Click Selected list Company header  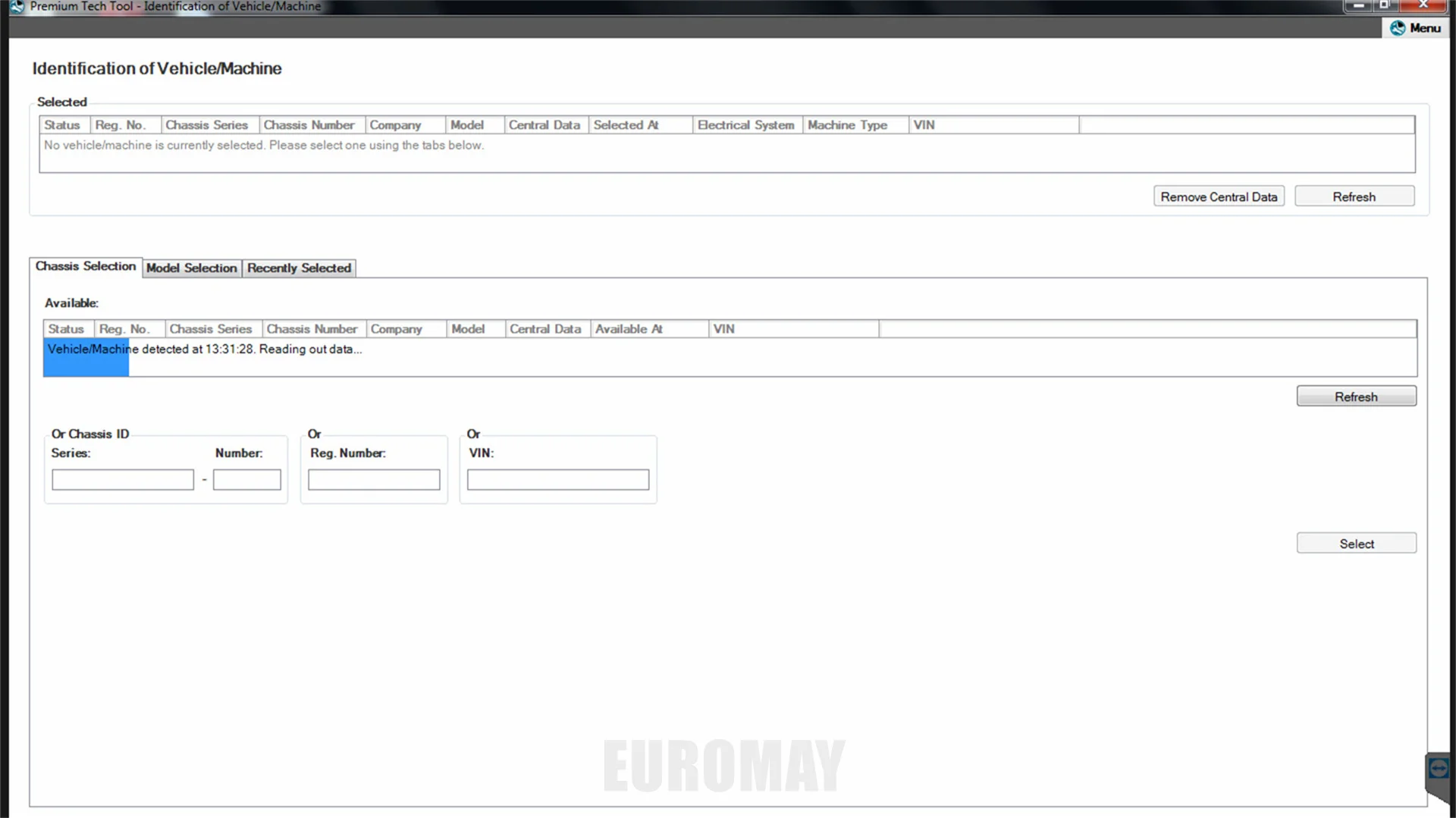click(x=406, y=125)
